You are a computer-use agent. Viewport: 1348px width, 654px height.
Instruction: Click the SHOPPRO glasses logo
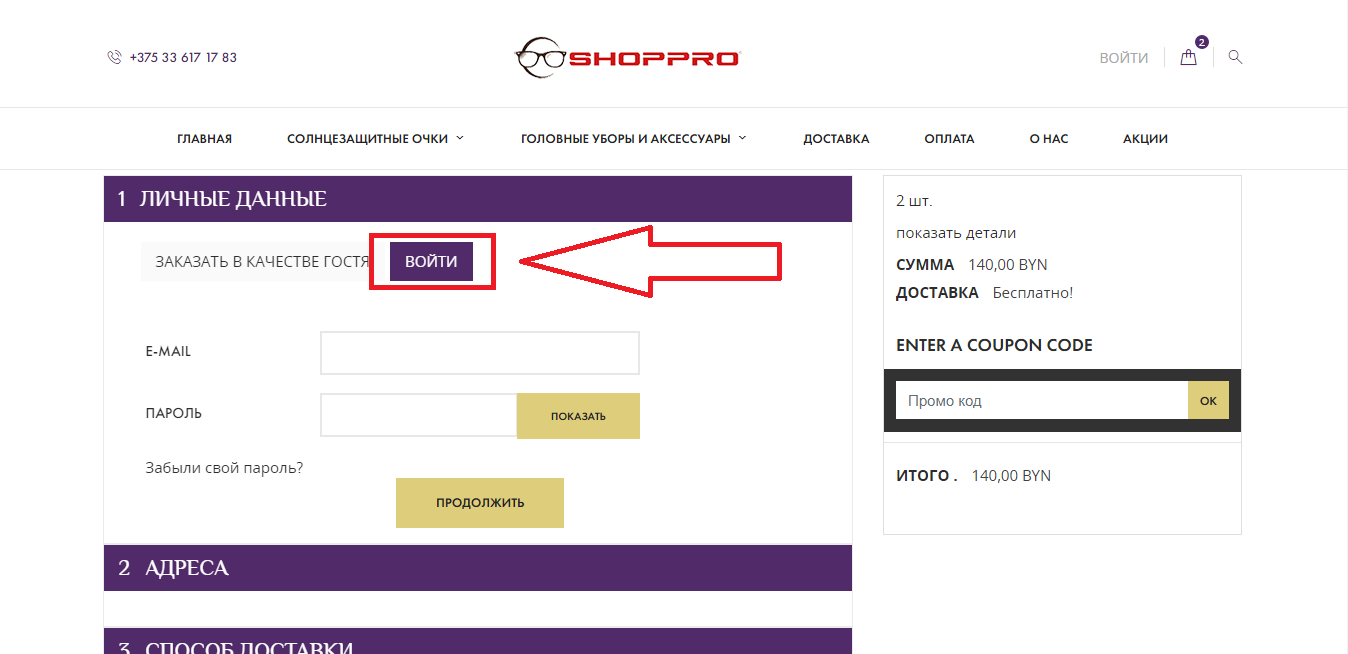point(627,58)
